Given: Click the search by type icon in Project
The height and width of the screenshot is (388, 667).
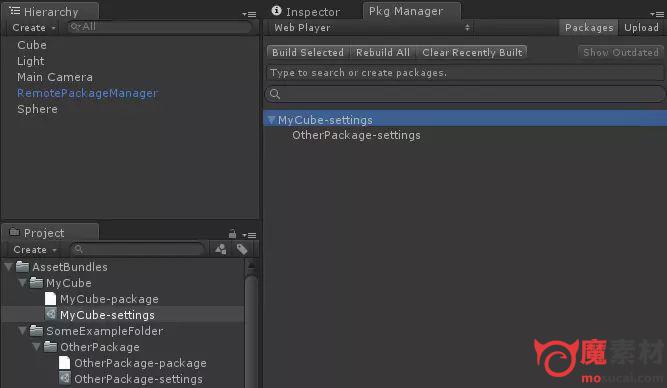Looking at the screenshot, I should tap(221, 249).
